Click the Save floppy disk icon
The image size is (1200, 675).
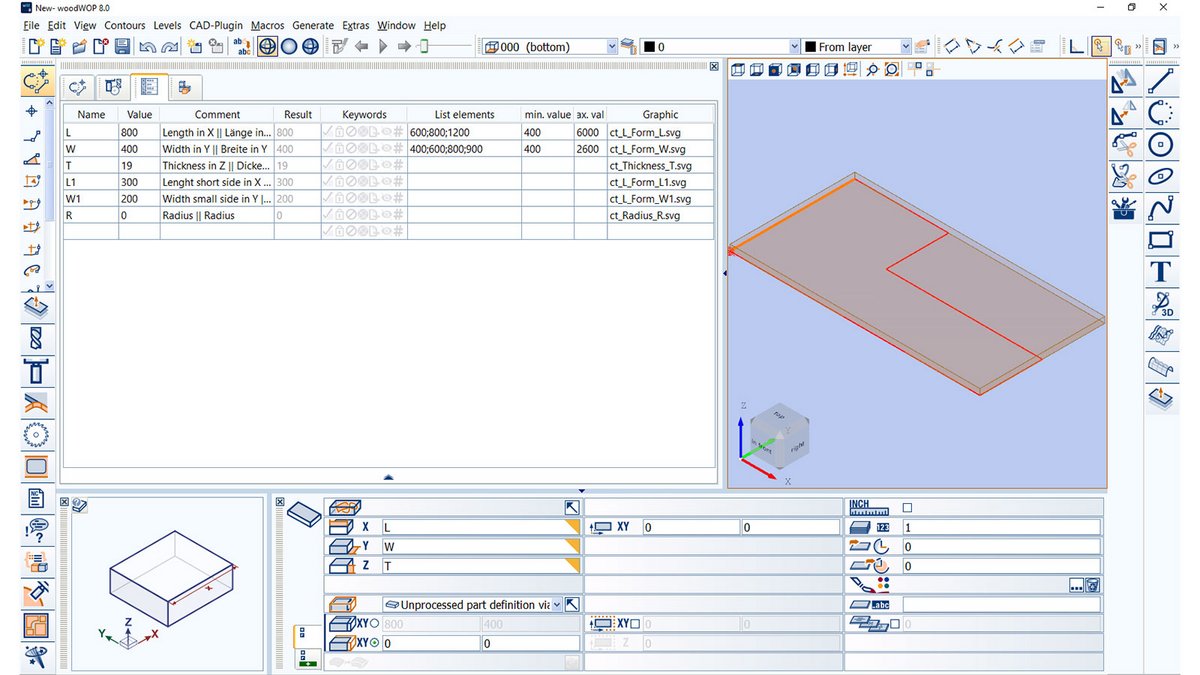[122, 47]
